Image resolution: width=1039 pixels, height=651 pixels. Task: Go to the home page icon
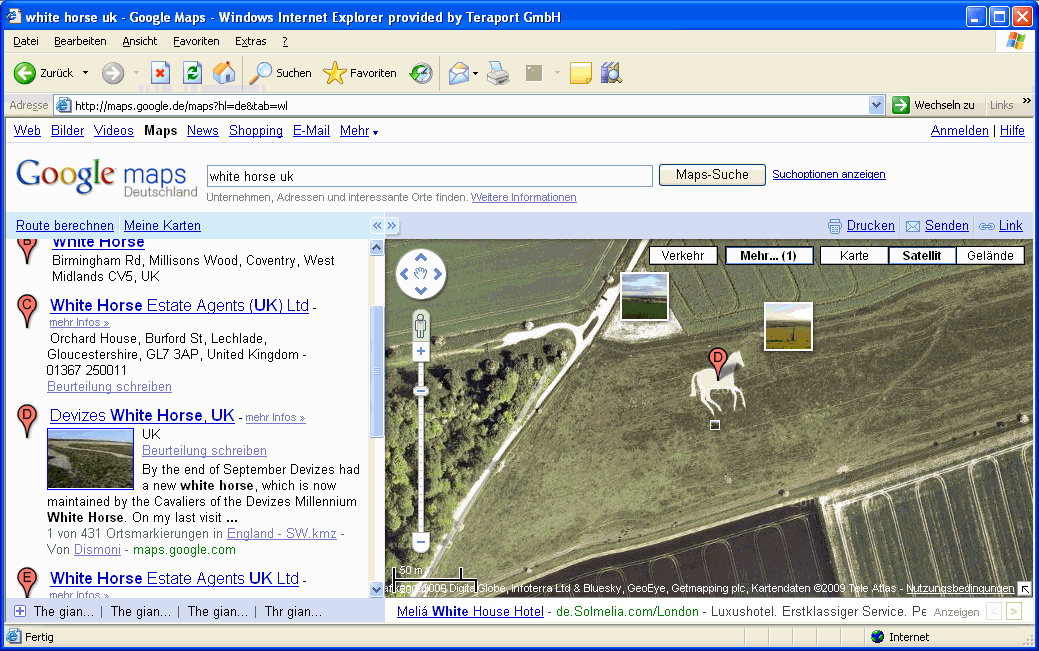pyautogui.click(x=224, y=73)
